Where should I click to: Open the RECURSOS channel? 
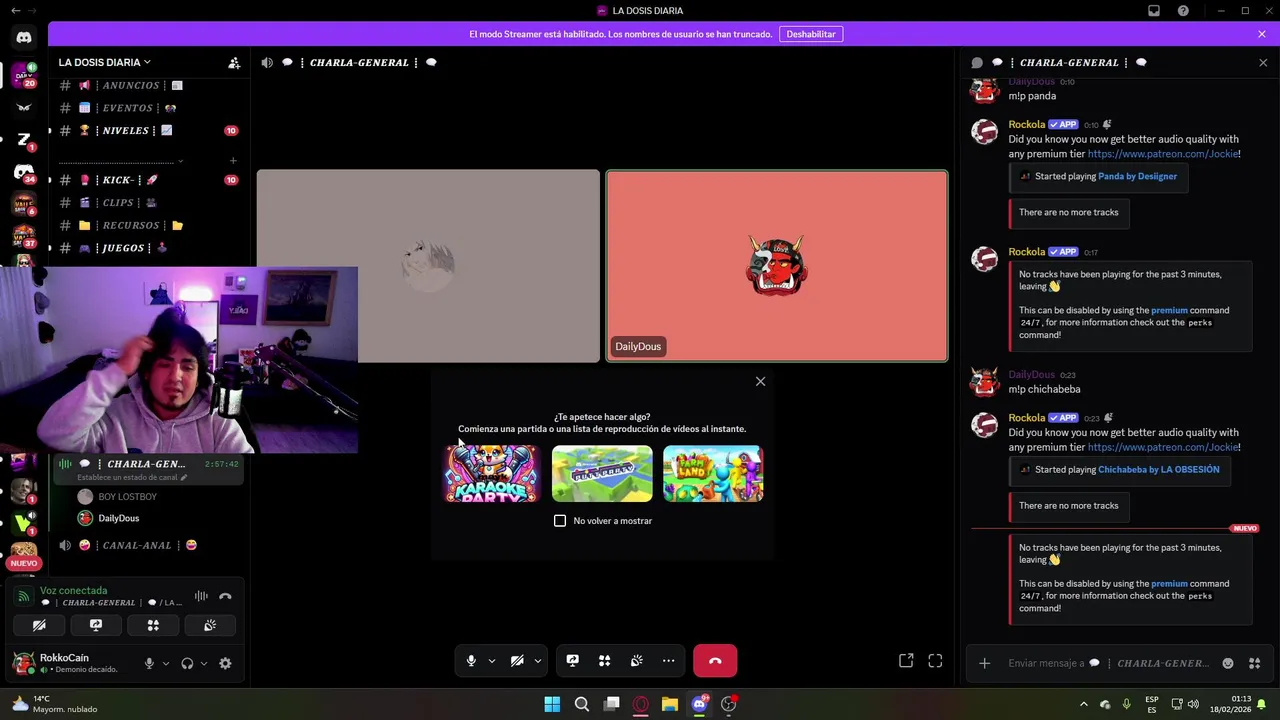[x=148, y=226]
